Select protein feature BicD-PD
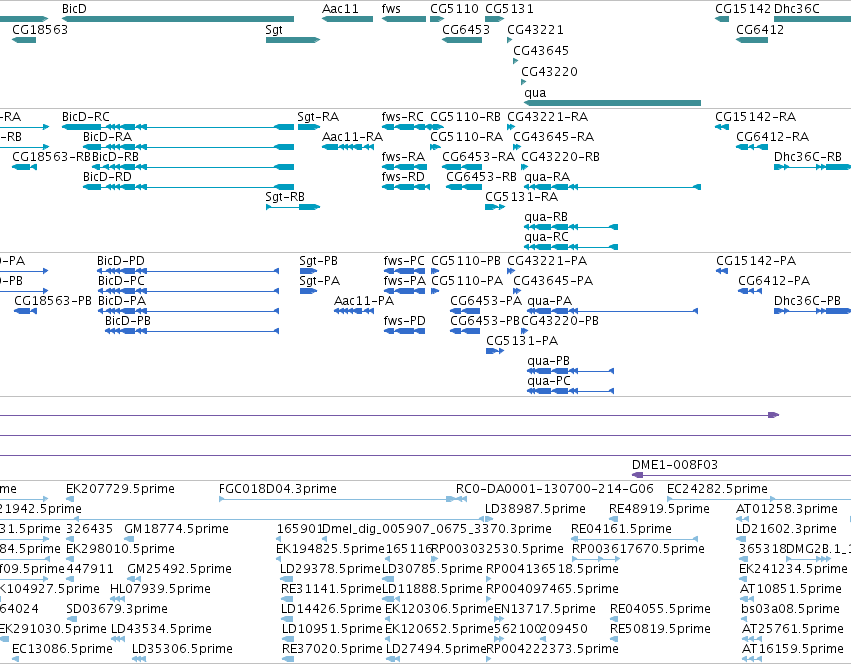Screen dimensions: 851x664 coord(188,271)
